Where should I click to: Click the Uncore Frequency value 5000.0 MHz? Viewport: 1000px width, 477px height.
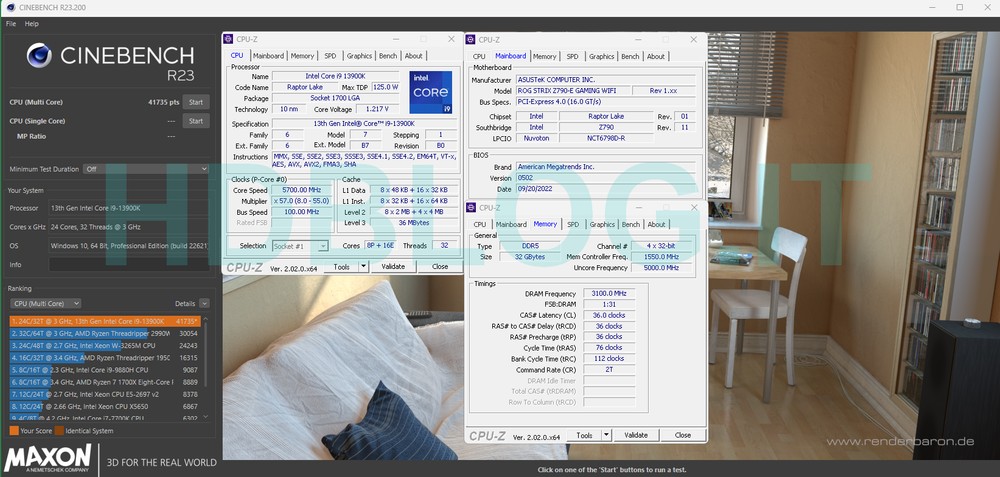click(x=661, y=268)
